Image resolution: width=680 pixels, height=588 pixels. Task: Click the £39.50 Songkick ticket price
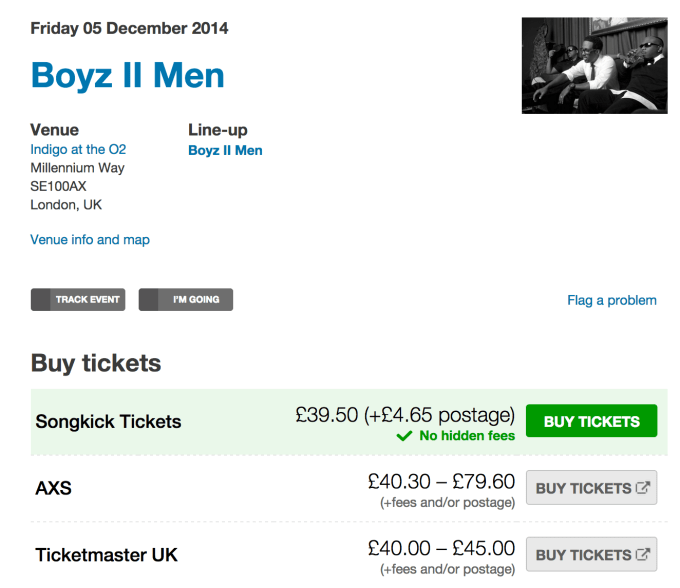(x=326, y=415)
